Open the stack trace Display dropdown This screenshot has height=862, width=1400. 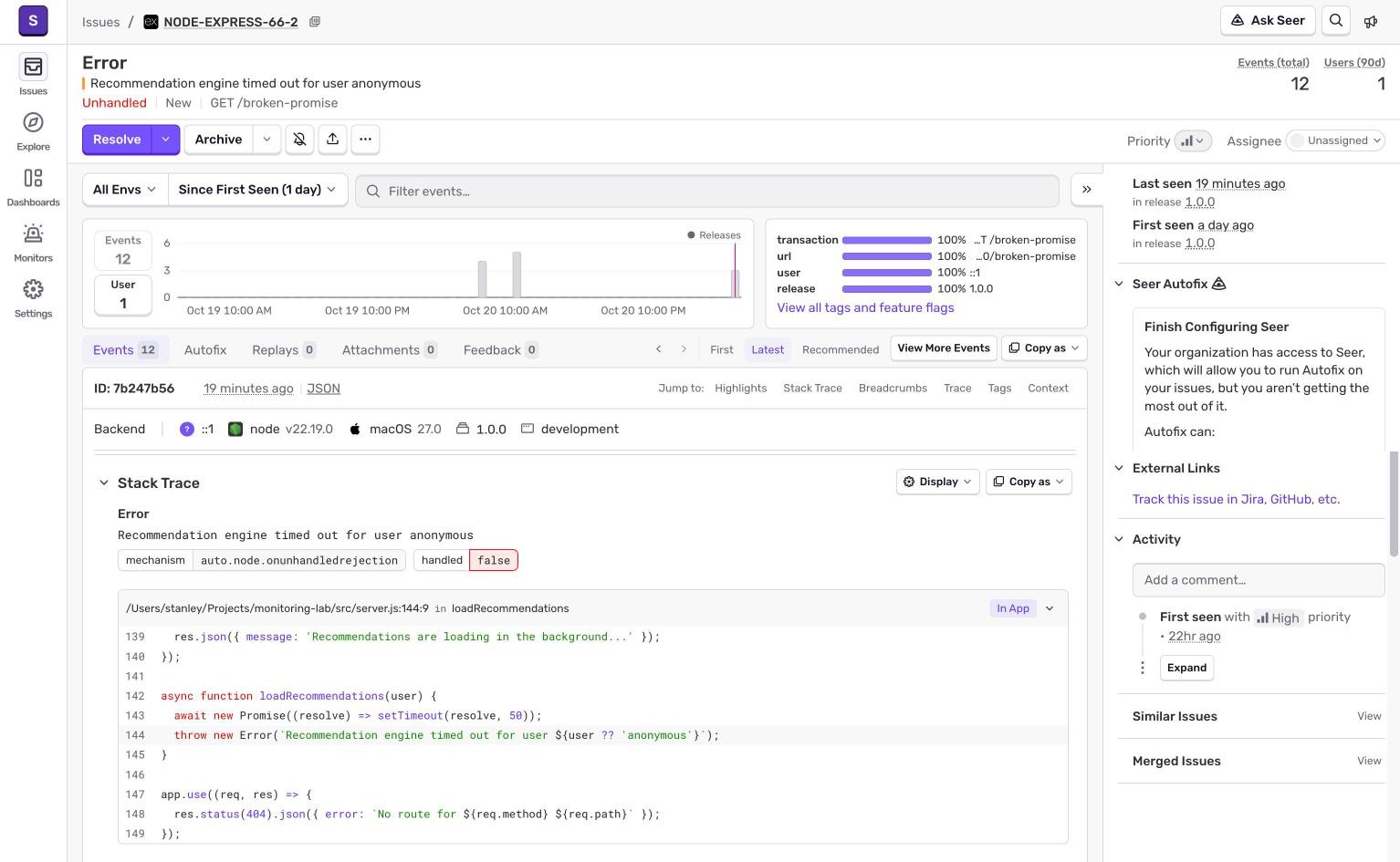pyautogui.click(x=938, y=482)
